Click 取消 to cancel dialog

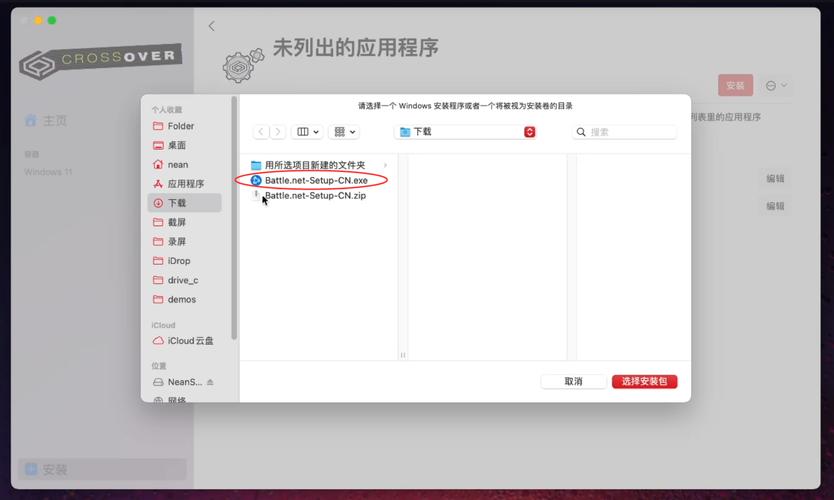pos(573,381)
